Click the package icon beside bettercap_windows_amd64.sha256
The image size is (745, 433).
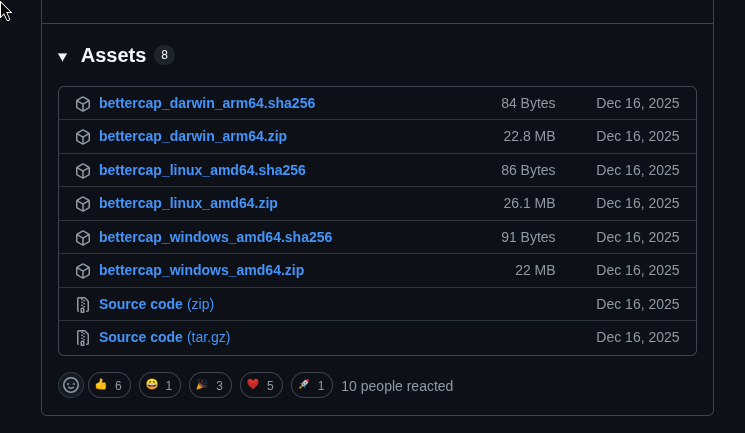(83, 238)
